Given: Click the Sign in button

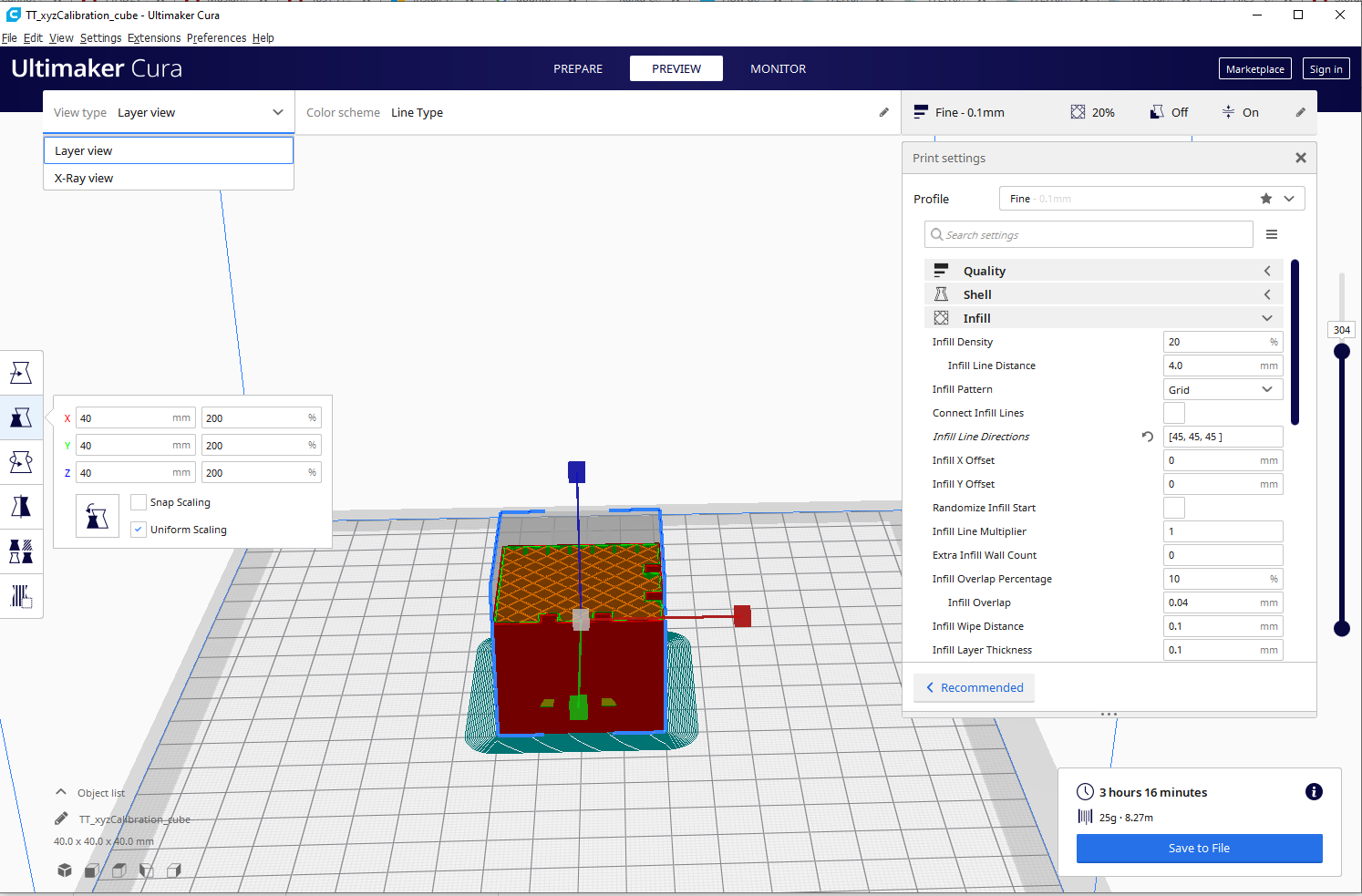Looking at the screenshot, I should pyautogui.click(x=1326, y=69).
